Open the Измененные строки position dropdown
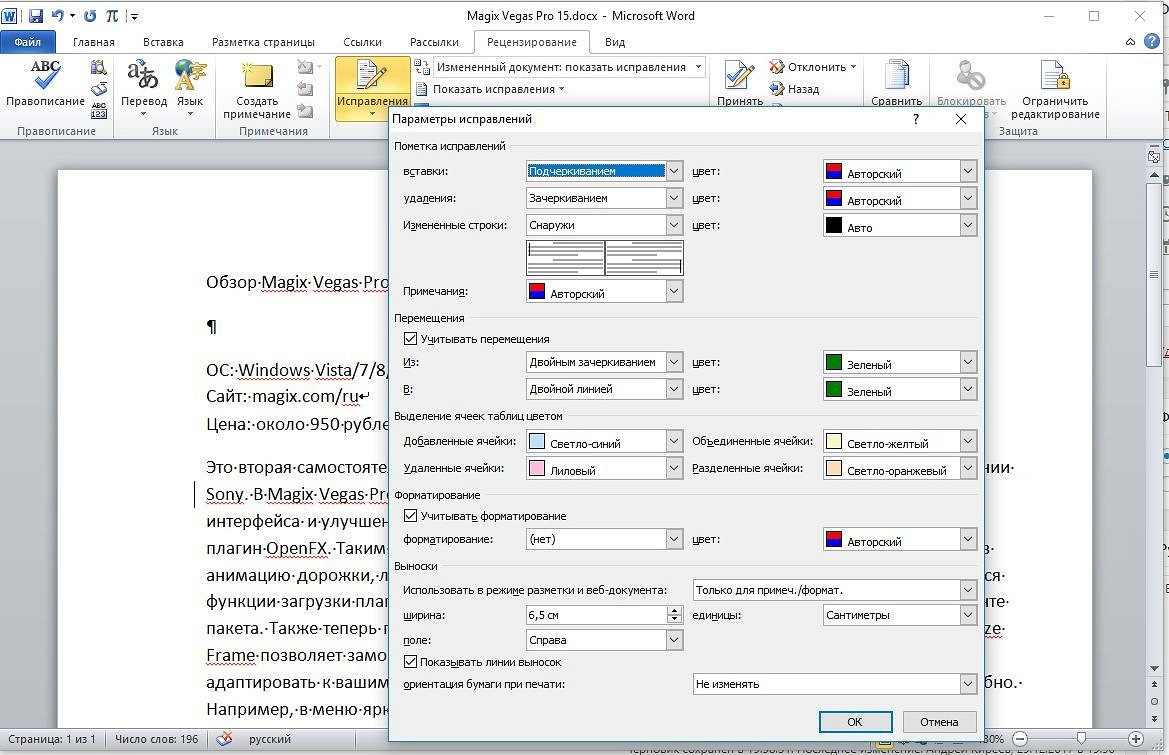The image size is (1169, 755). coord(604,224)
